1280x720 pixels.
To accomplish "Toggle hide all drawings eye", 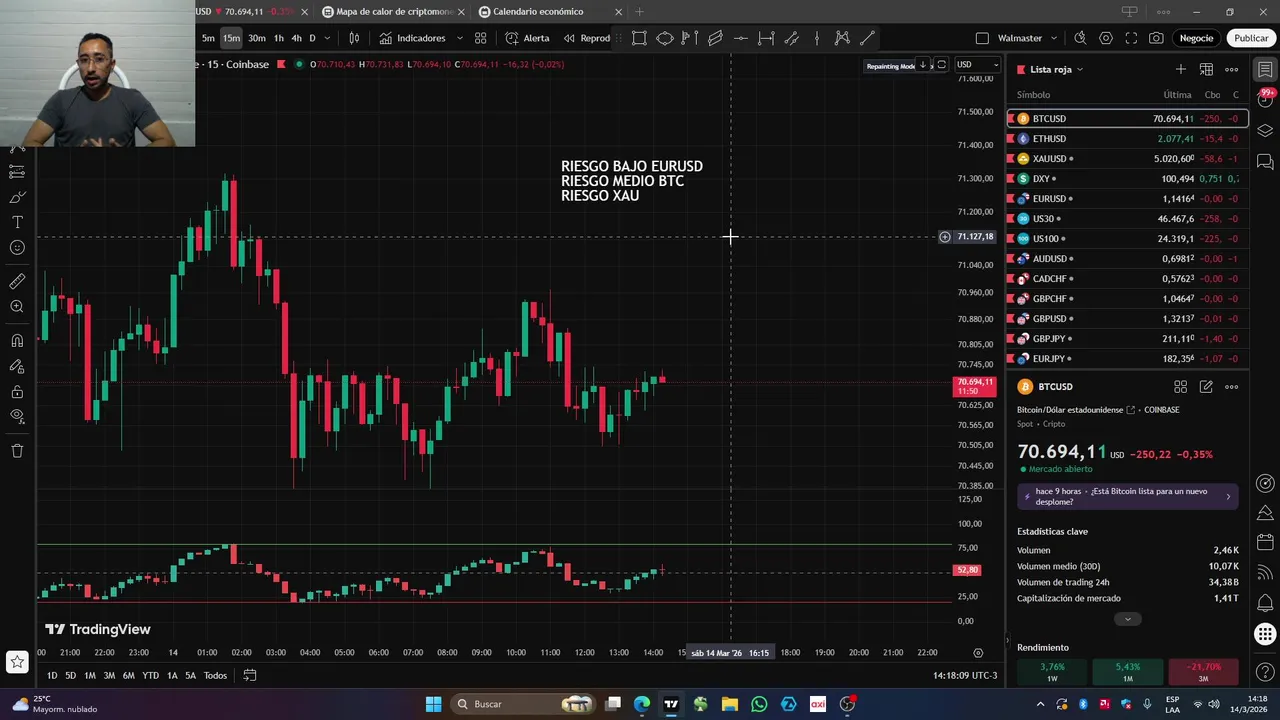I will pyautogui.click(x=17, y=416).
